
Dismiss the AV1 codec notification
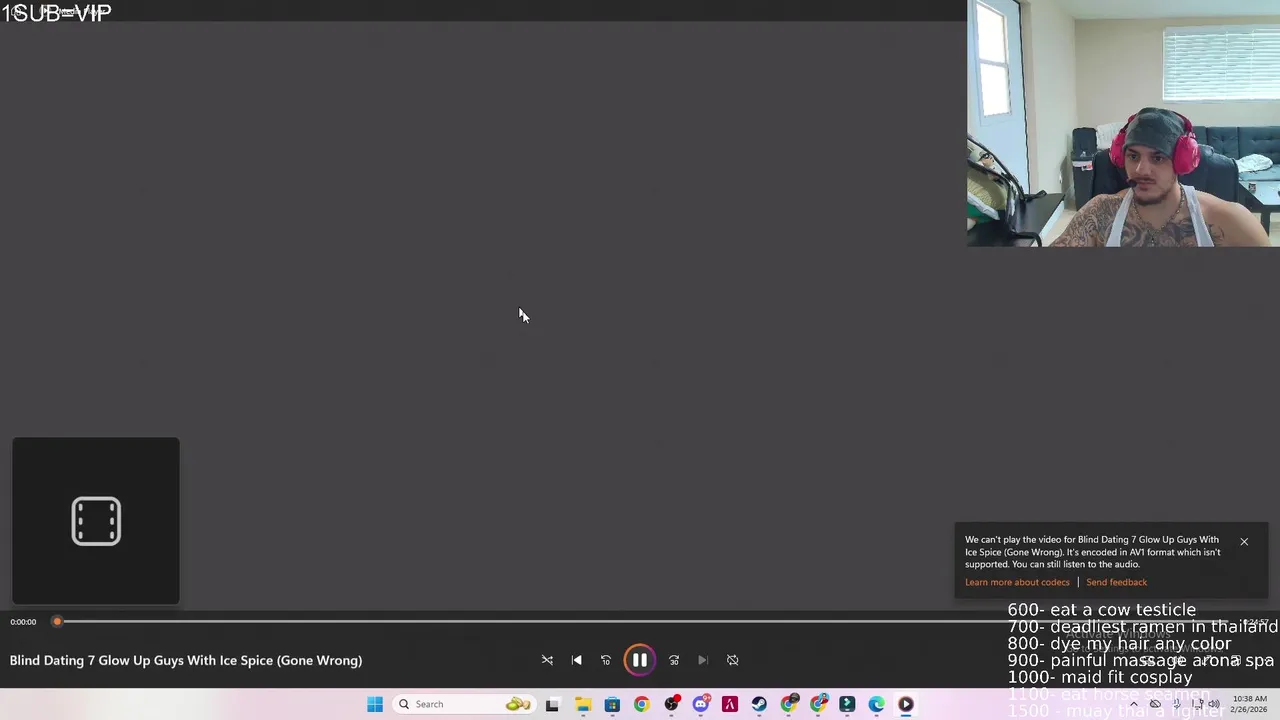point(1244,542)
